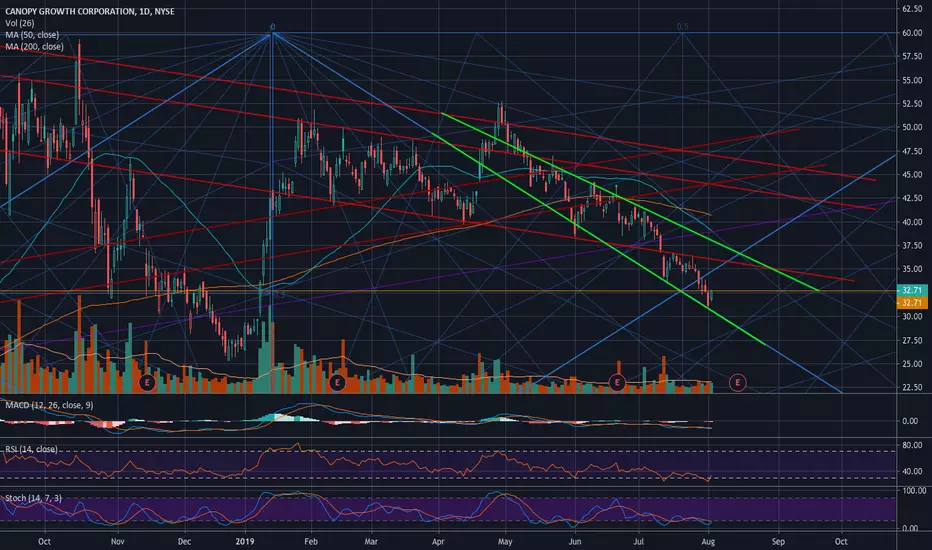Viewport: 932px width, 550px height.
Task: Click the 0.00 MACD scale label
Action: coord(910,421)
